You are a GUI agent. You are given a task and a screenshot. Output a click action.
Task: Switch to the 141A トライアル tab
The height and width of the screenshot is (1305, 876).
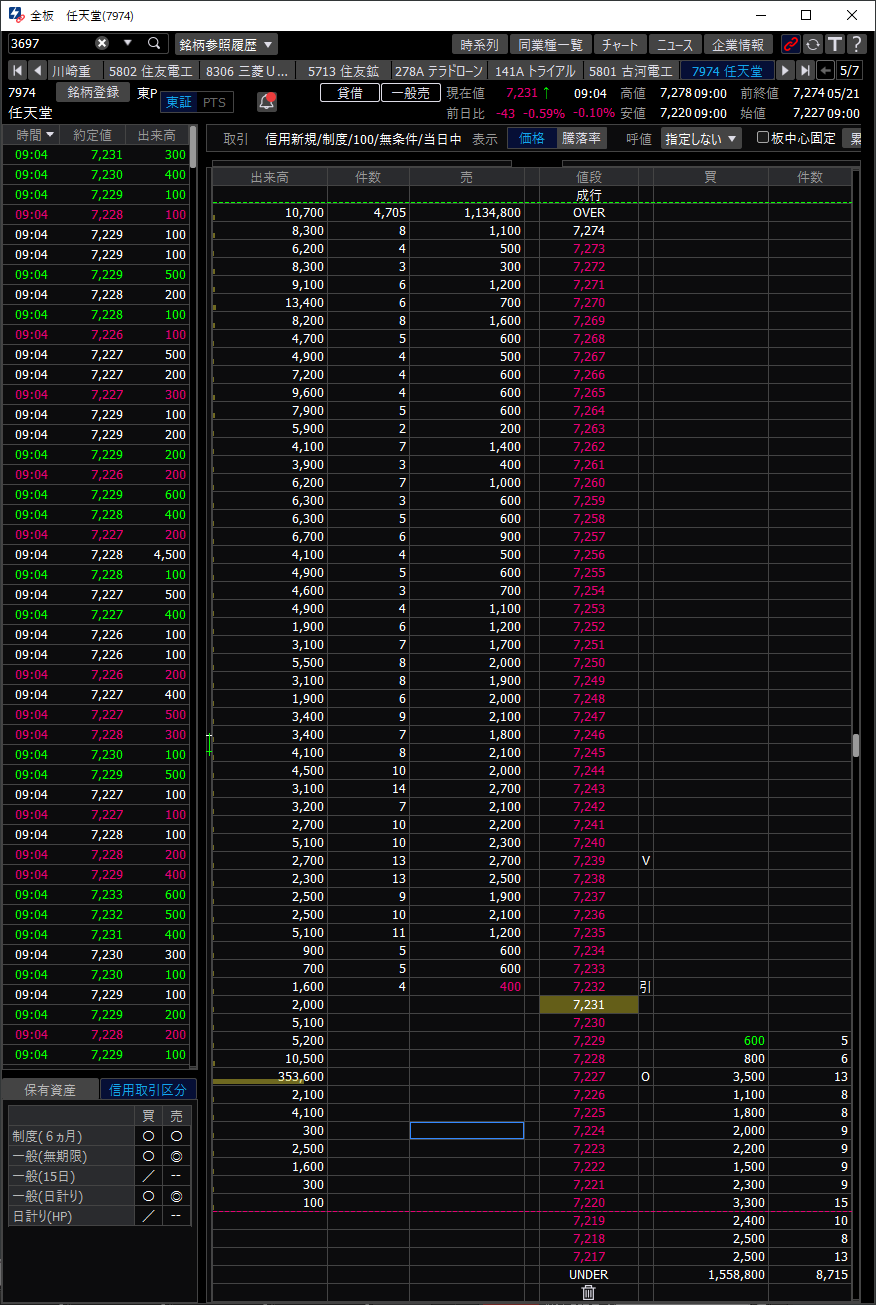coord(535,71)
